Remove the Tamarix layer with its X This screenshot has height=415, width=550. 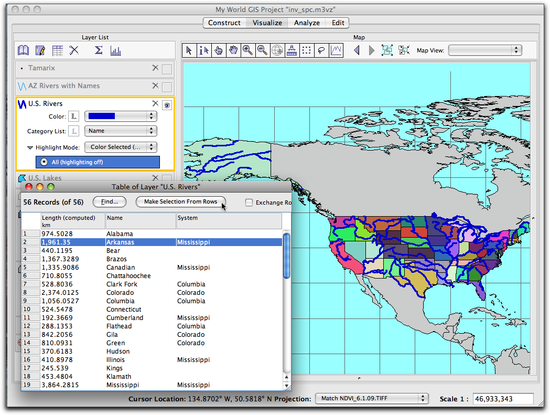tap(155, 68)
